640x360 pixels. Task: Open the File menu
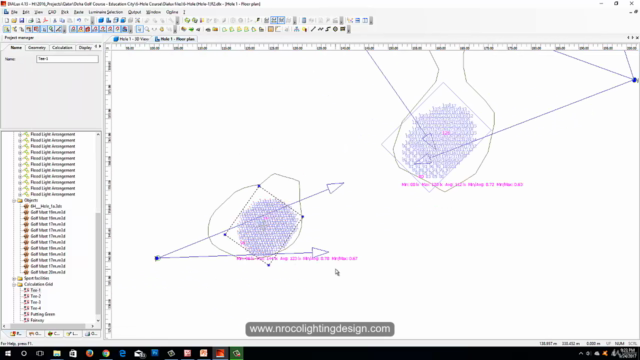coord(14,12)
